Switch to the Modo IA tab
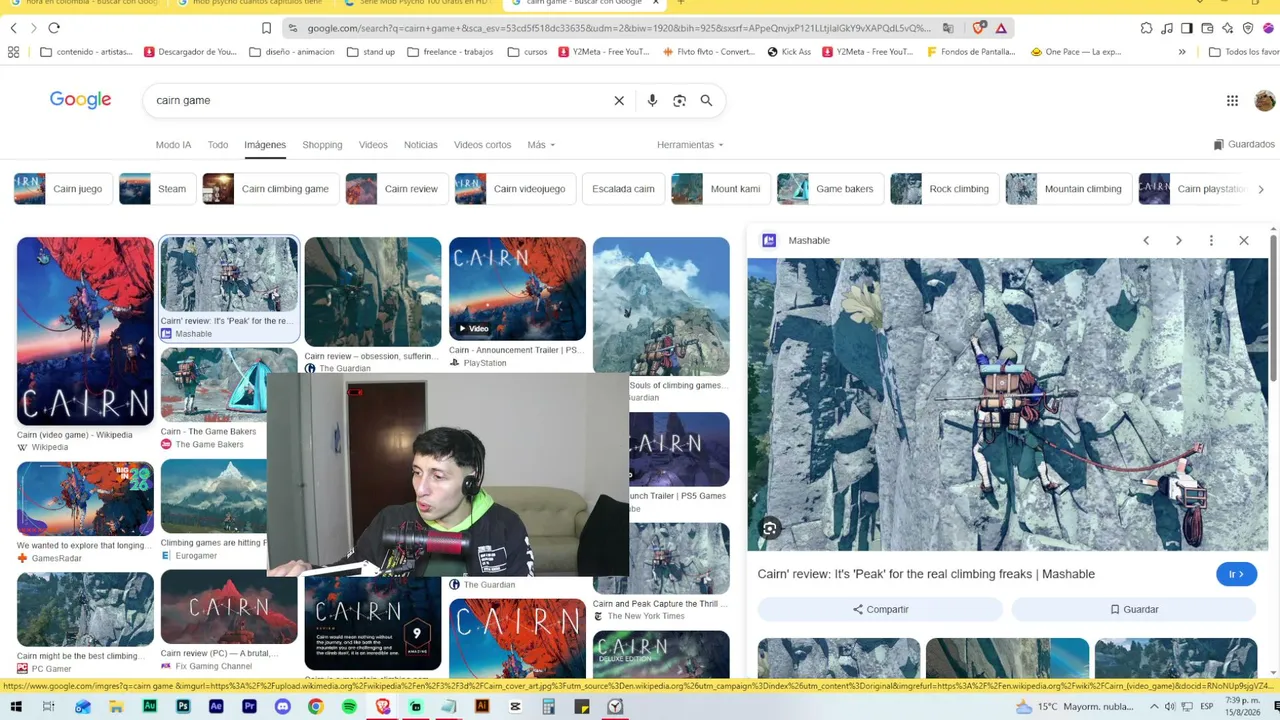Image resolution: width=1280 pixels, height=720 pixels. pyautogui.click(x=173, y=145)
